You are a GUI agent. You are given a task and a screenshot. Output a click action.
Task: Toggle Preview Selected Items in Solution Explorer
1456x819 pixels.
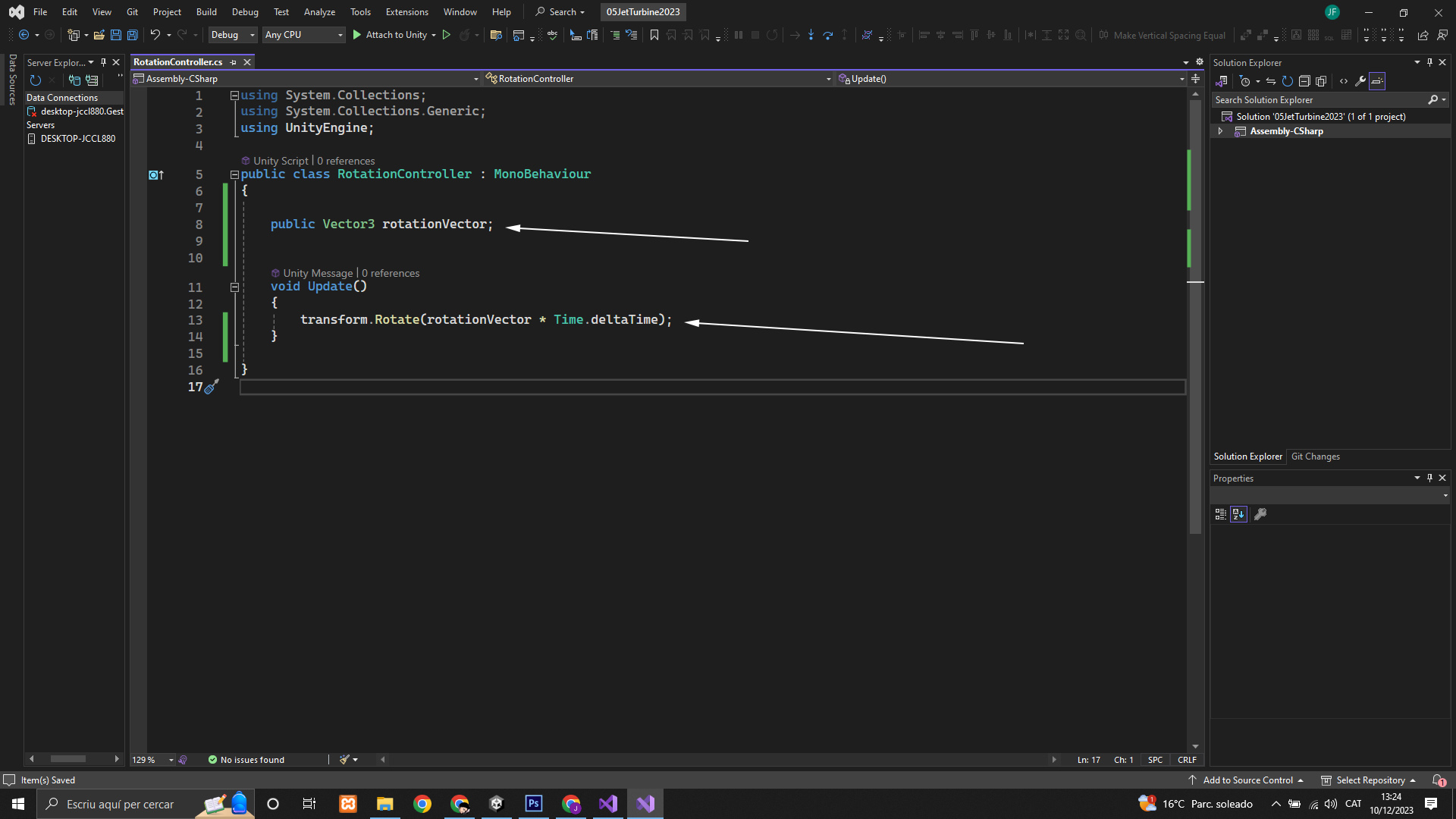tap(1377, 81)
